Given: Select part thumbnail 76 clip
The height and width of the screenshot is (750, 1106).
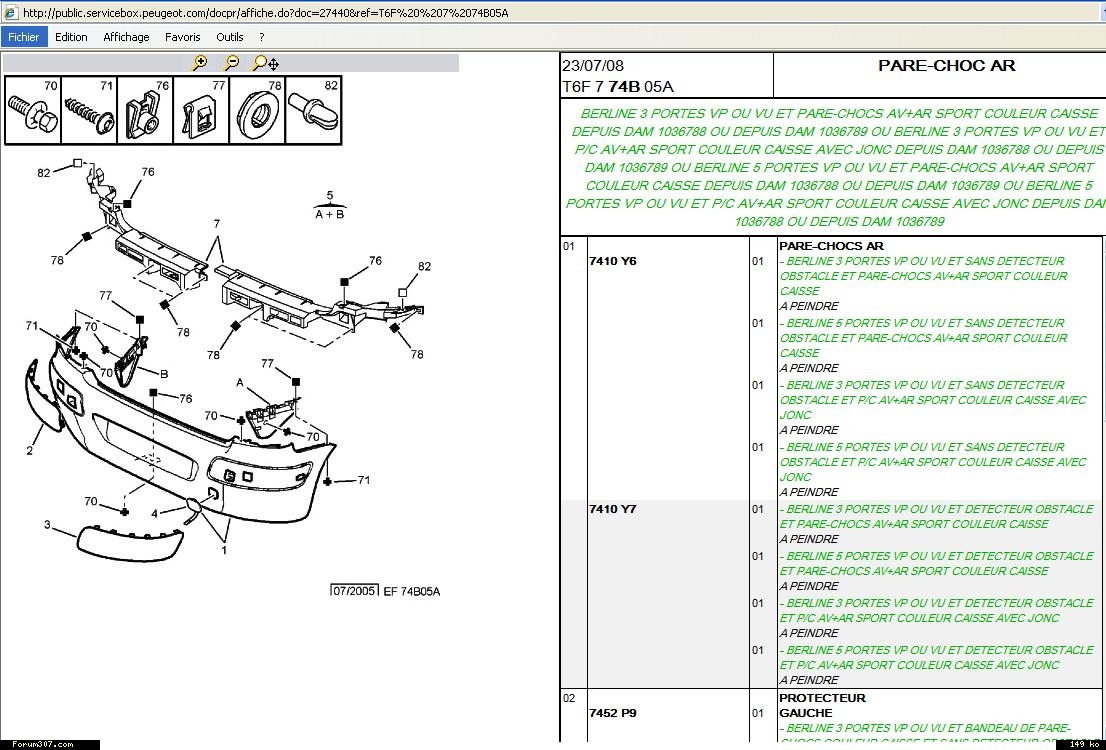Looking at the screenshot, I should coord(145,111).
